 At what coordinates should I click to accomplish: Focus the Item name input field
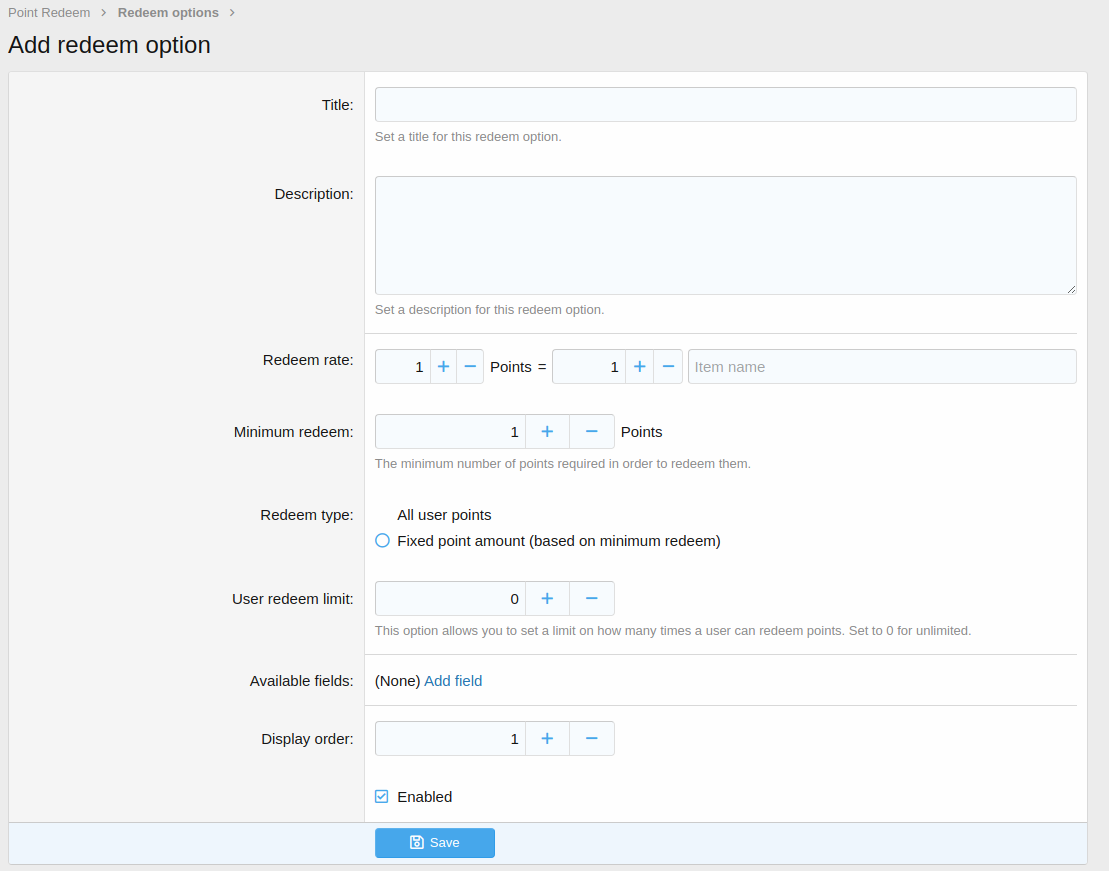tap(881, 367)
